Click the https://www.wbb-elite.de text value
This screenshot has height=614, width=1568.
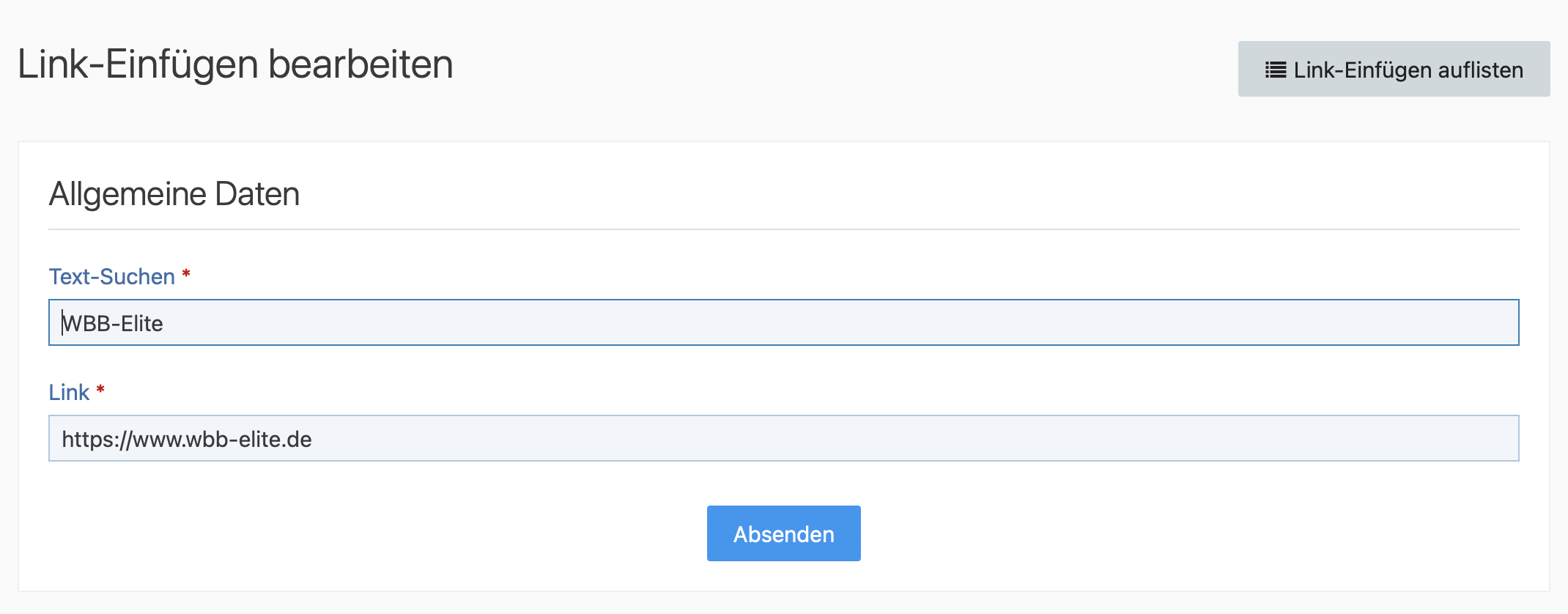[187, 439]
